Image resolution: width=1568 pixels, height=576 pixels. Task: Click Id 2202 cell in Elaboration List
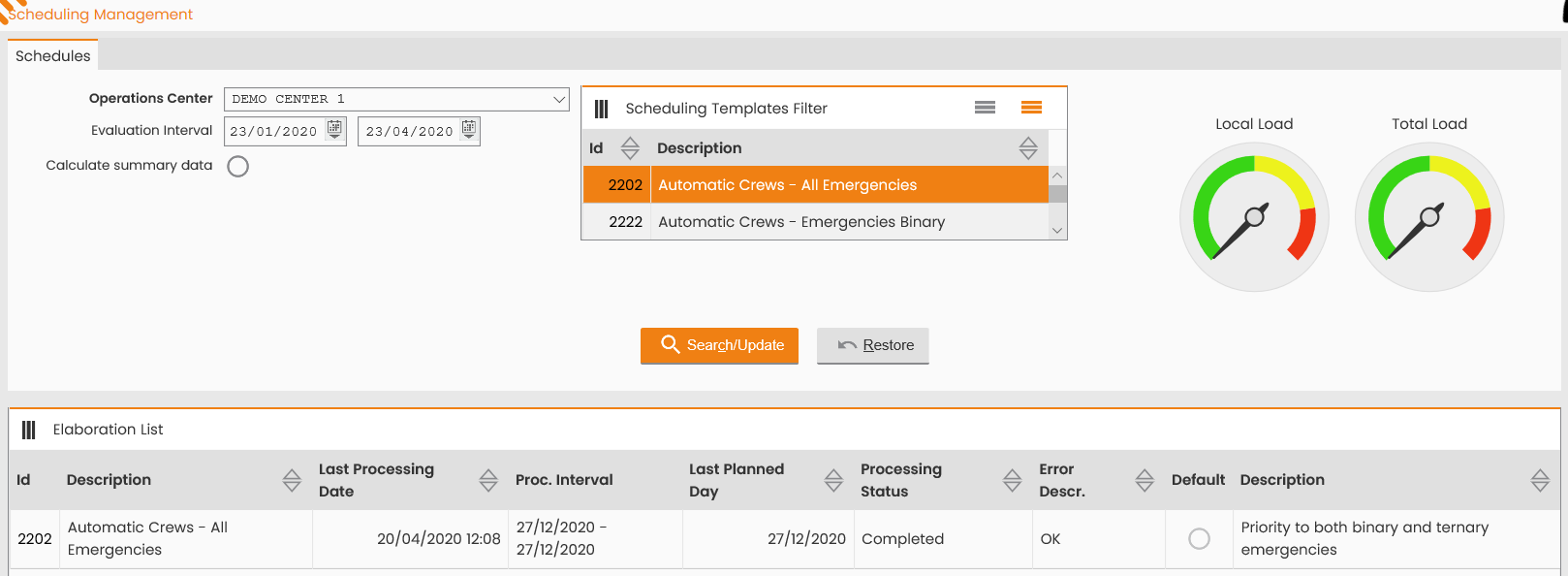click(x=35, y=539)
